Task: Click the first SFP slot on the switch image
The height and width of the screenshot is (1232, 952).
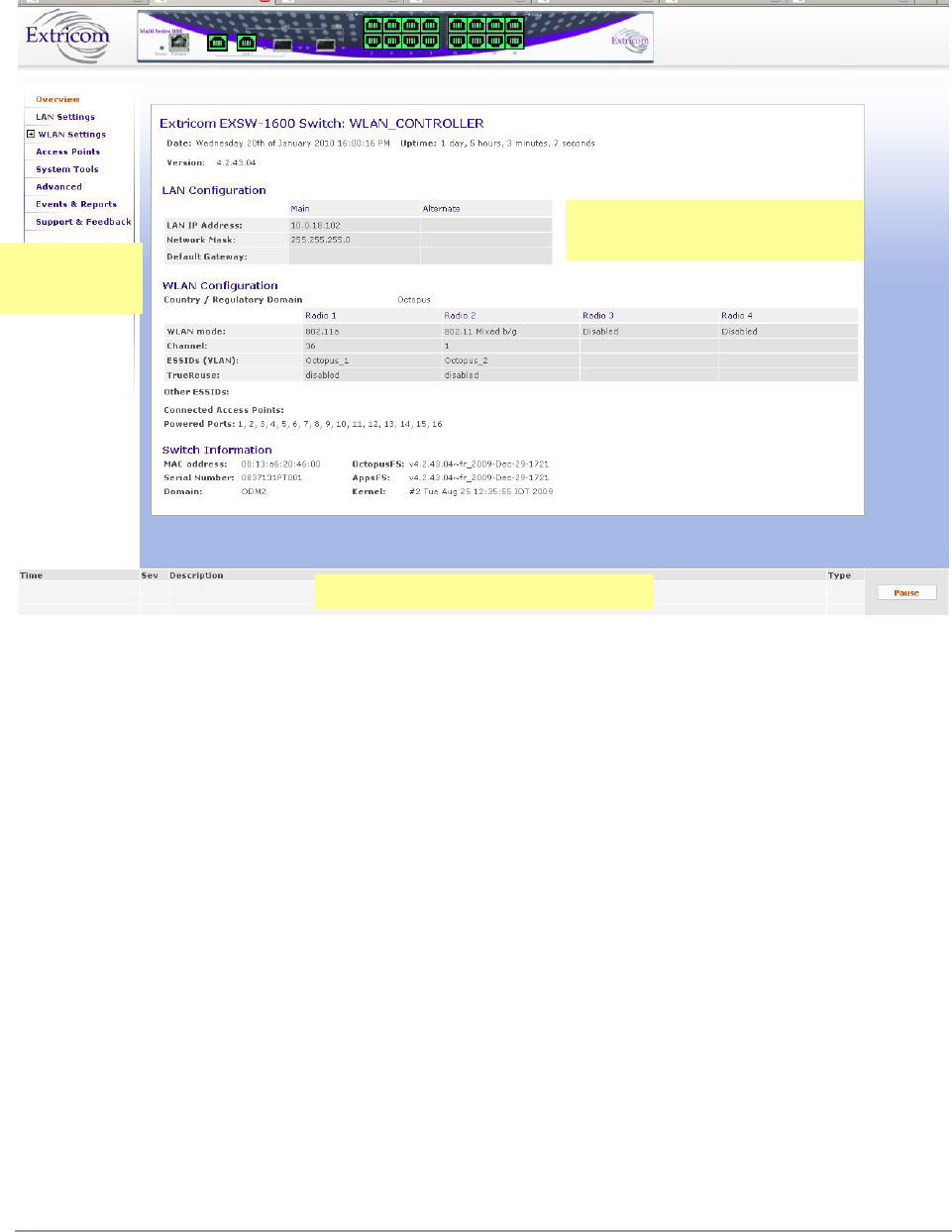Action: click(x=283, y=46)
